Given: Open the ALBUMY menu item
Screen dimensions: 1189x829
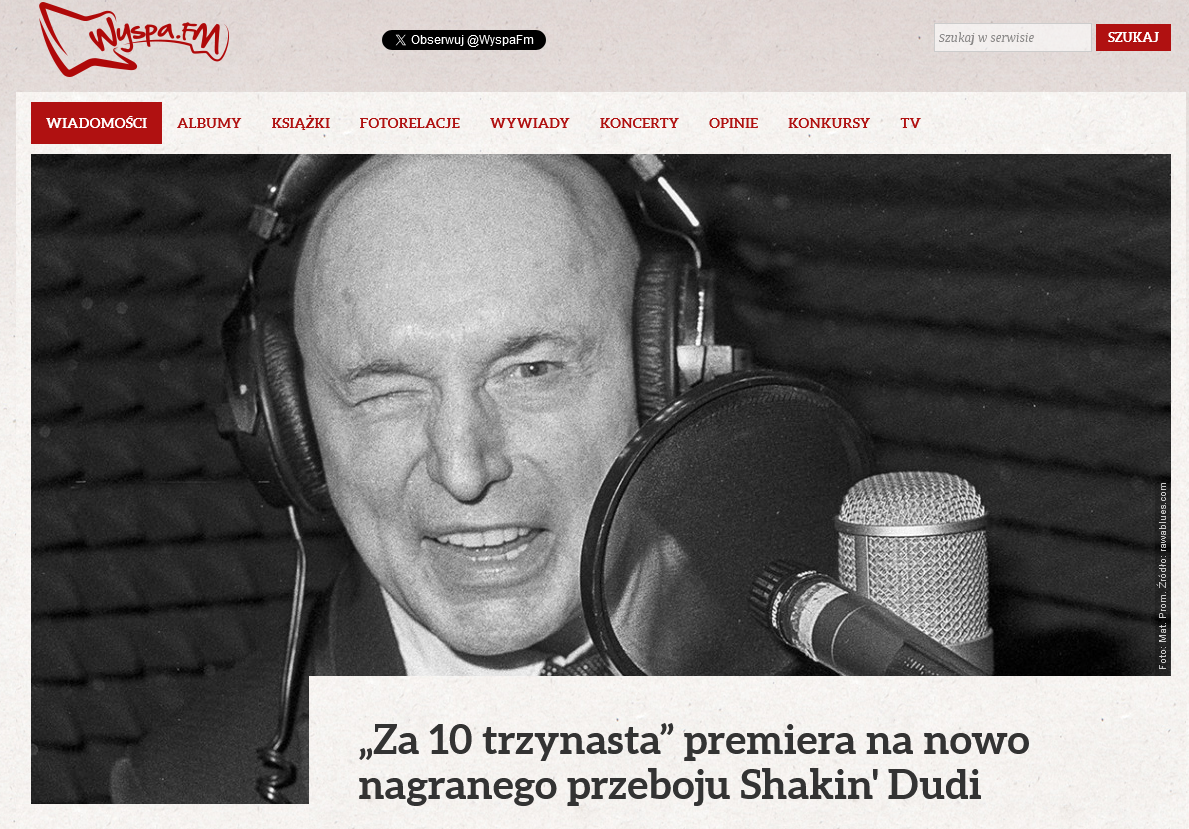Looking at the screenshot, I should point(209,123).
